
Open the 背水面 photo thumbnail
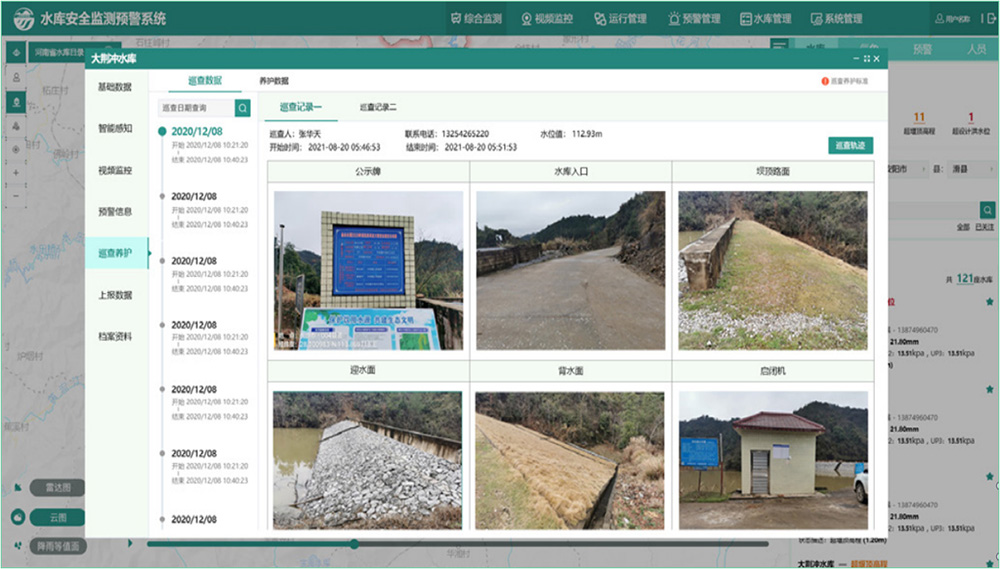point(570,460)
